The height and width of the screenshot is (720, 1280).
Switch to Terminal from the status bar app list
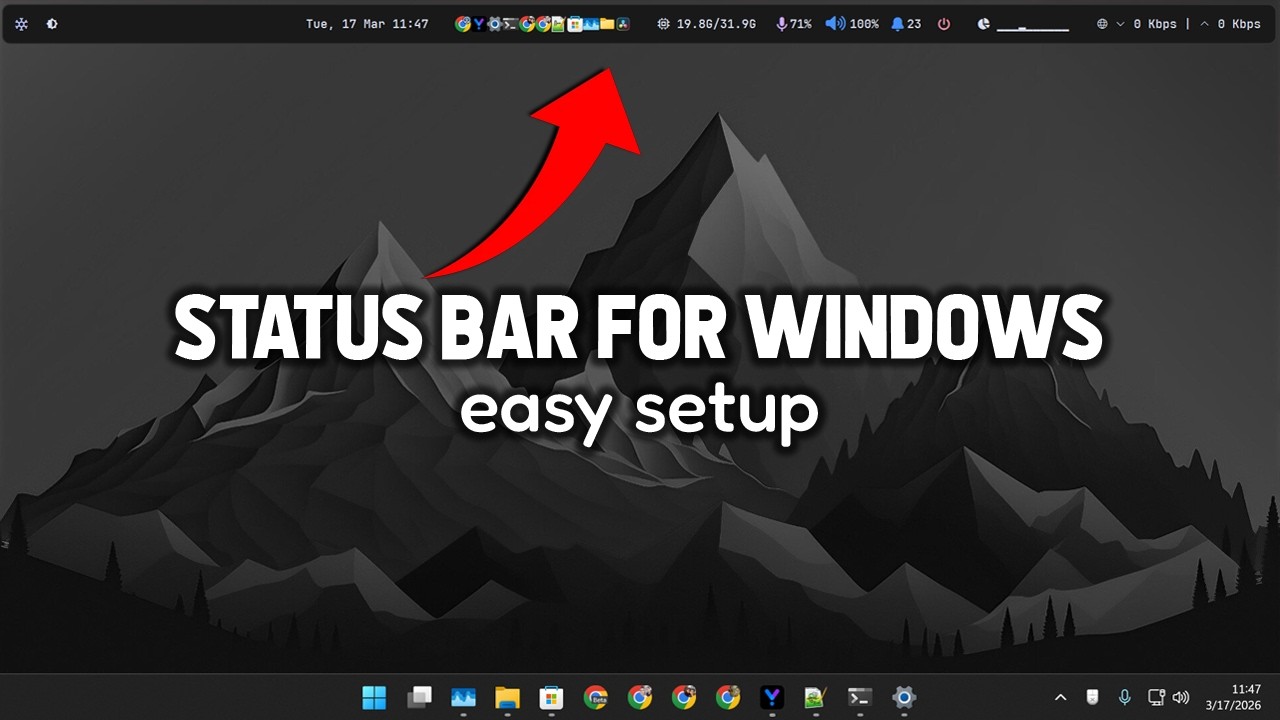511,24
